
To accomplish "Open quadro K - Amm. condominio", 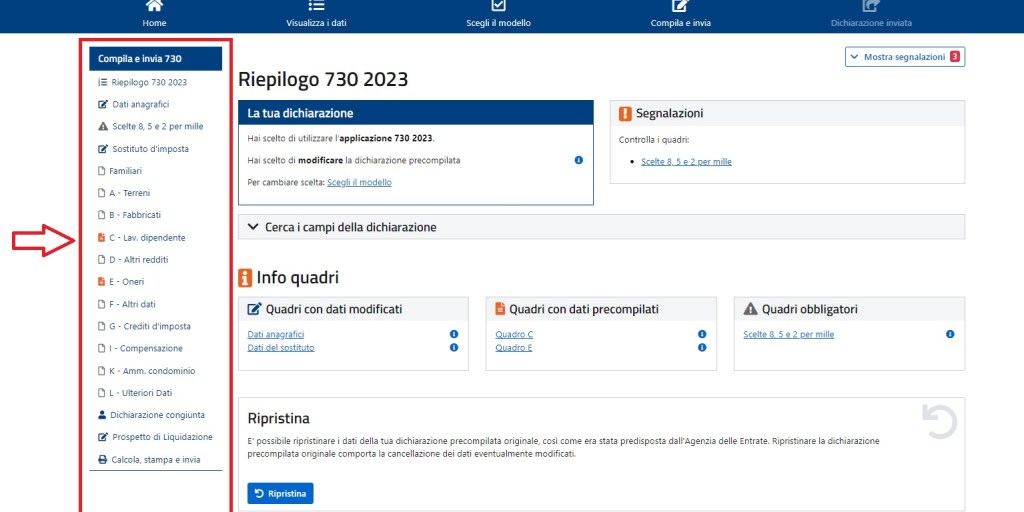I will (x=146, y=371).
